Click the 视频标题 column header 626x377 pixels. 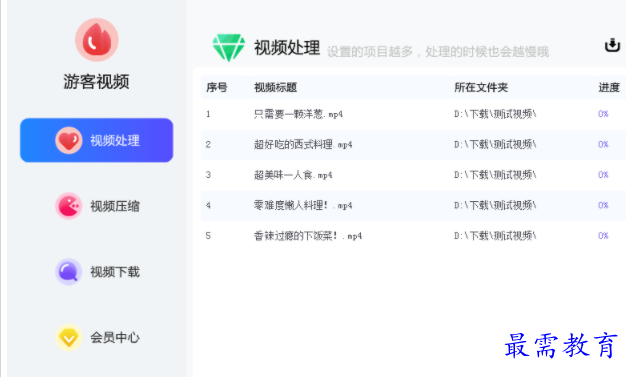[x=275, y=87]
